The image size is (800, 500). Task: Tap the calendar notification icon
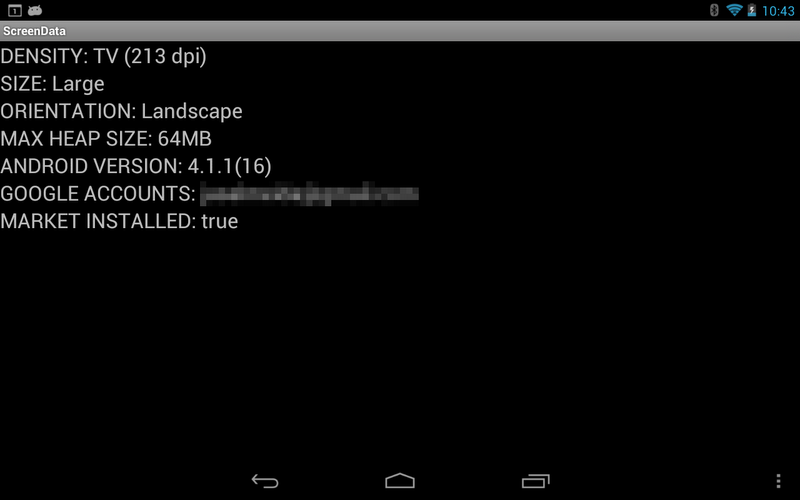pyautogui.click(x=15, y=10)
